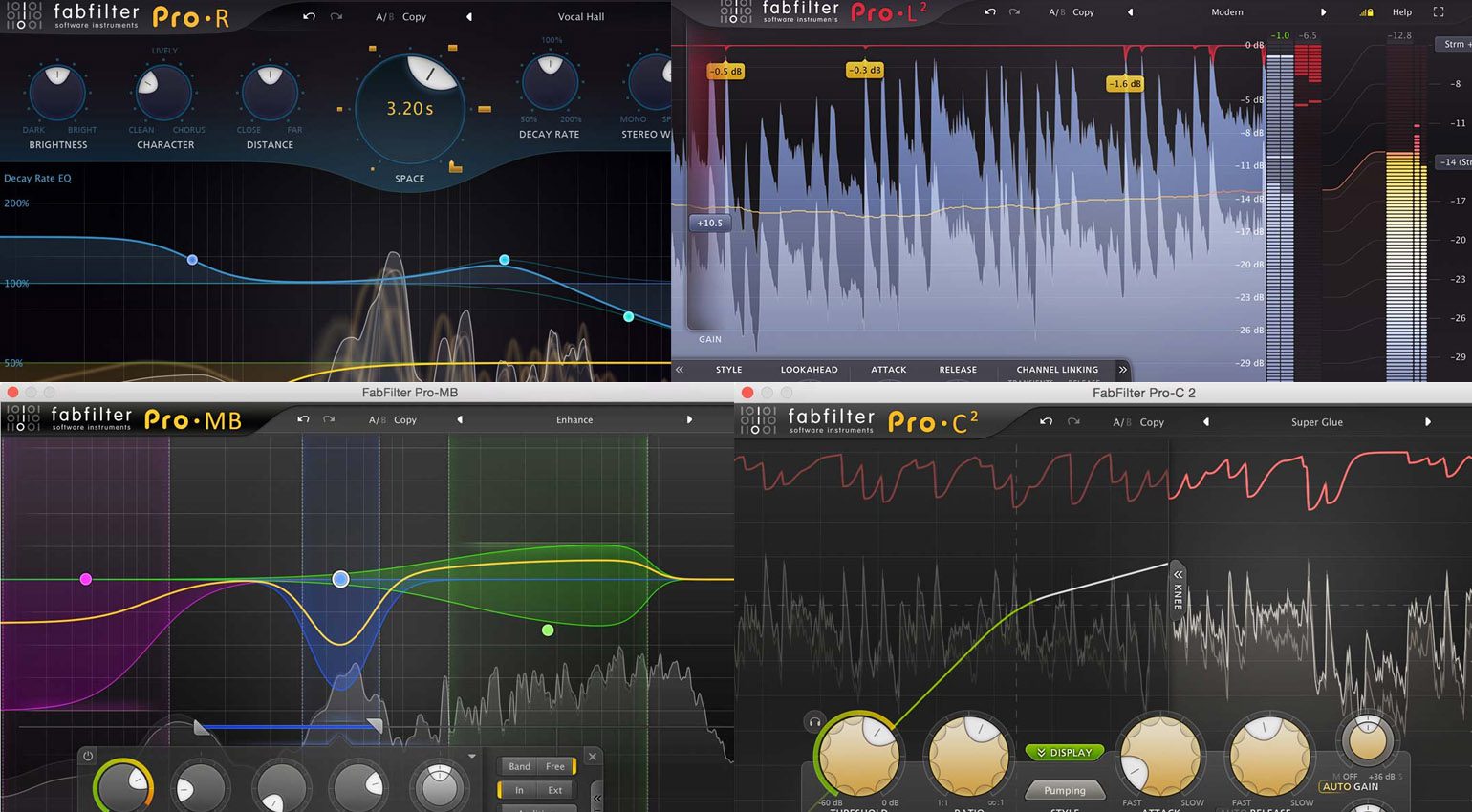This screenshot has height=812, width=1472.
Task: Copy A/B state in Pro-R
Action: pyautogui.click(x=414, y=17)
